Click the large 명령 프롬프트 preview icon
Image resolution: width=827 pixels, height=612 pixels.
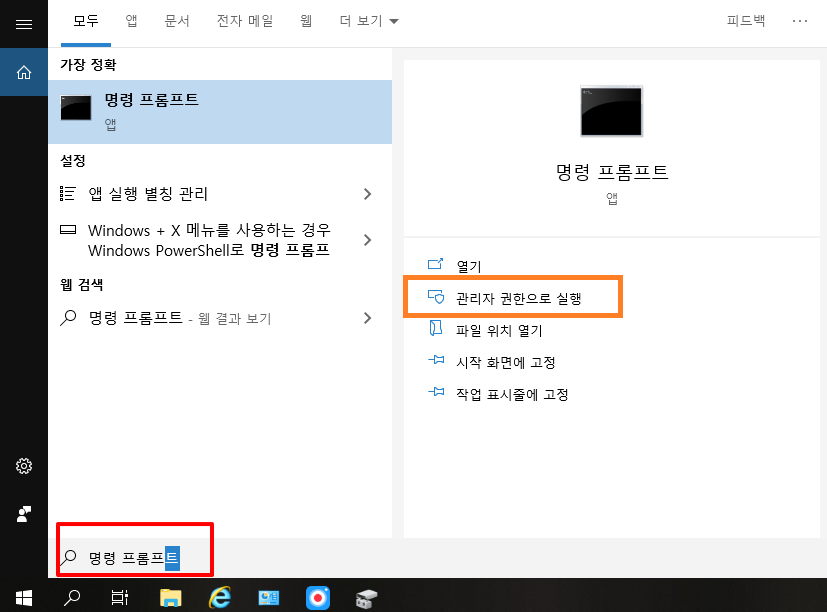tap(611, 111)
